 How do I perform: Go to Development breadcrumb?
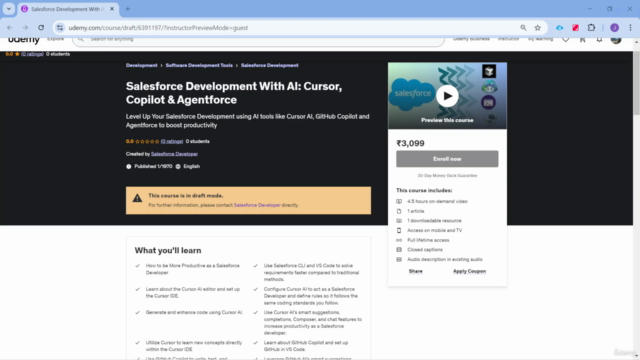pos(141,65)
